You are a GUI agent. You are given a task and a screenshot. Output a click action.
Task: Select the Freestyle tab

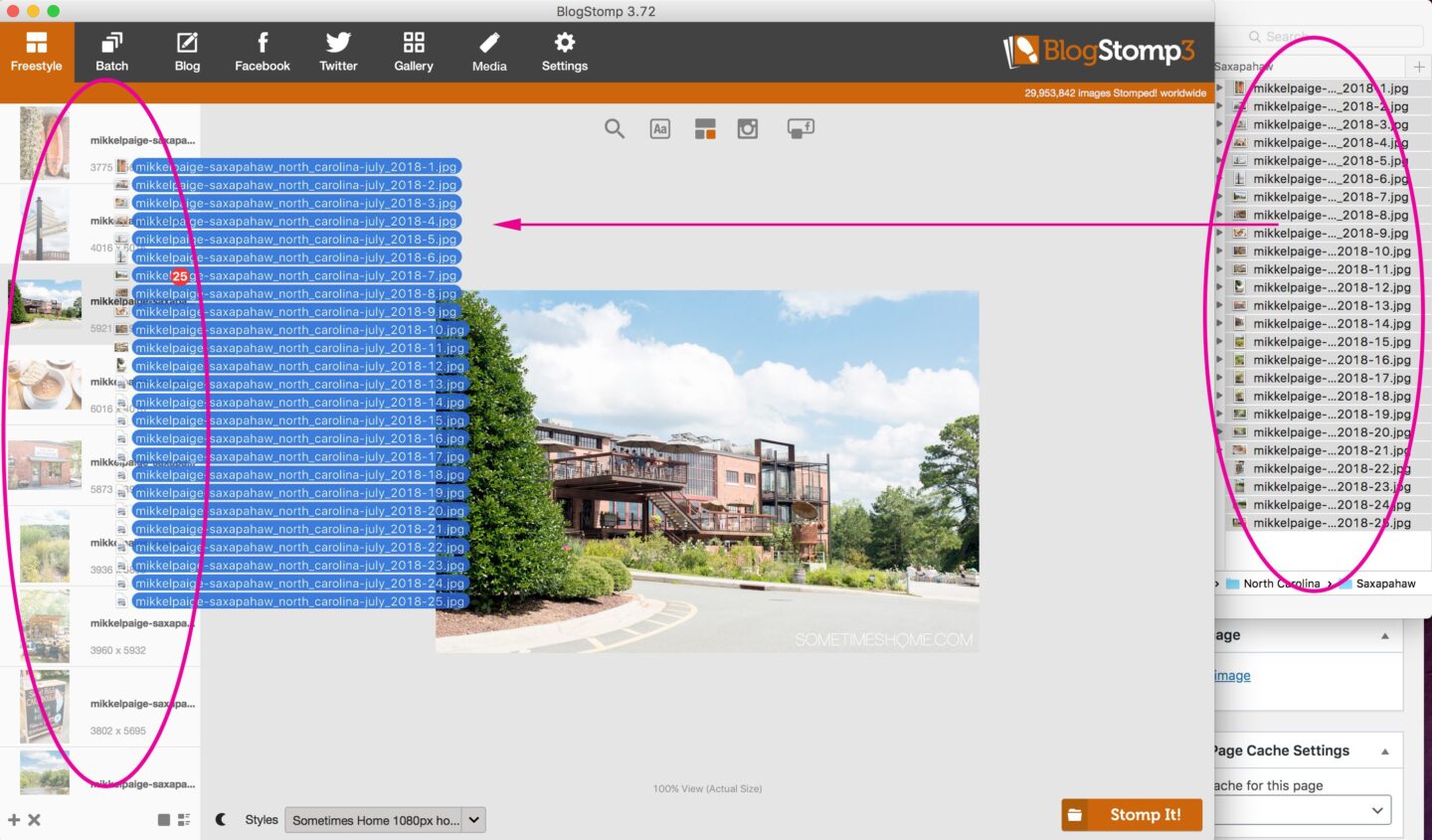click(x=37, y=50)
